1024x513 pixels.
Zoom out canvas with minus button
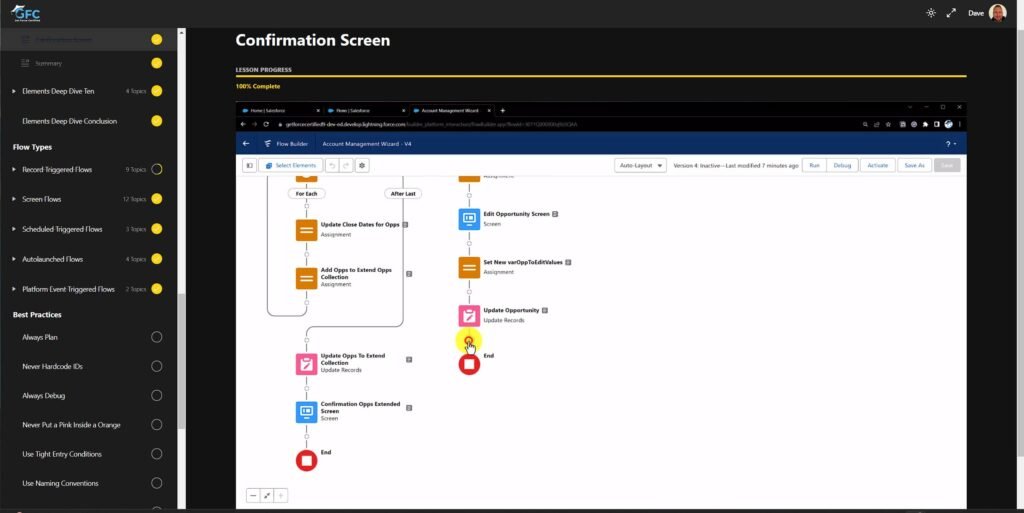253,496
